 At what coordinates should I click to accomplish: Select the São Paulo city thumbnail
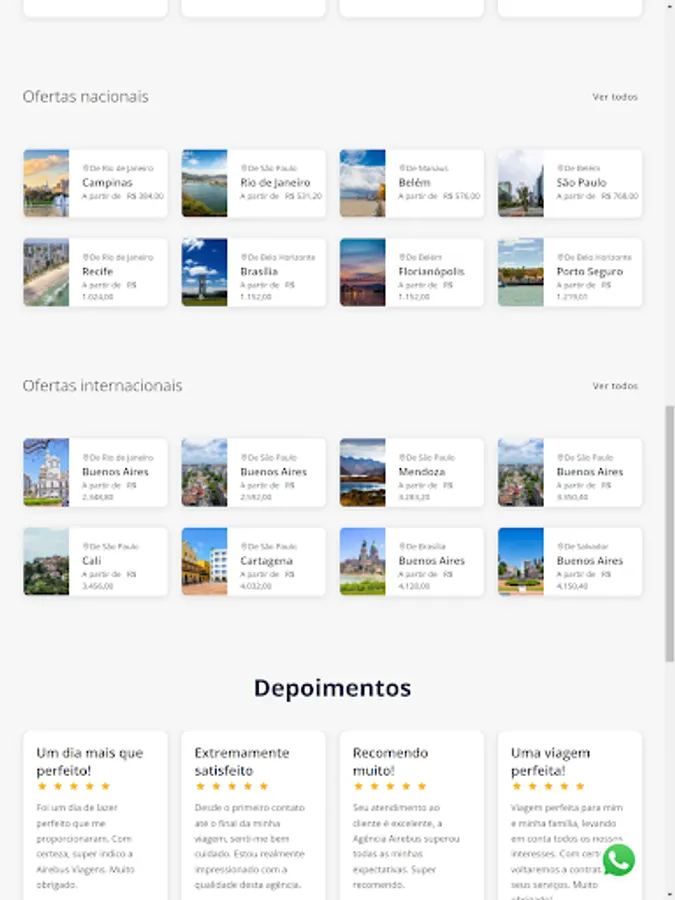point(521,183)
